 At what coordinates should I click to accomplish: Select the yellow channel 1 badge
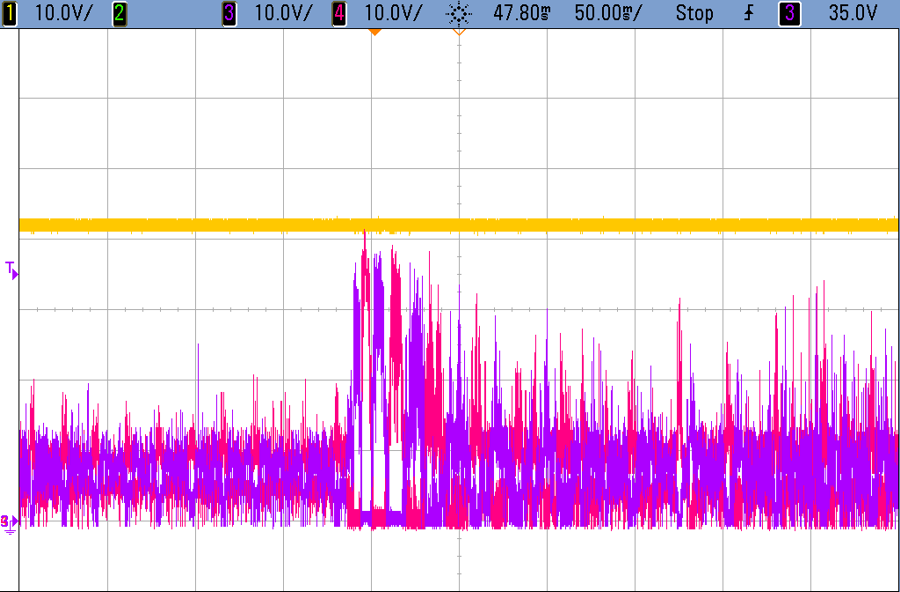tap(10, 13)
